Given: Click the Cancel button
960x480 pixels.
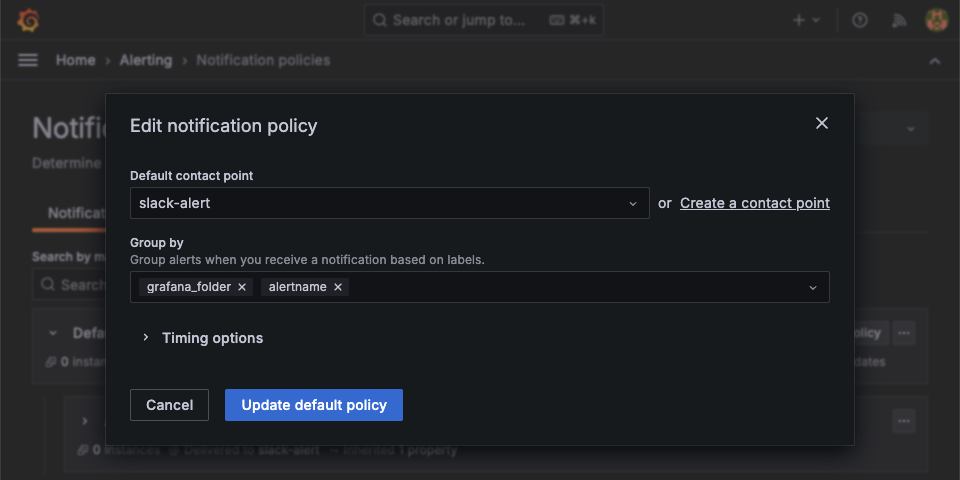Looking at the screenshot, I should tap(169, 405).
